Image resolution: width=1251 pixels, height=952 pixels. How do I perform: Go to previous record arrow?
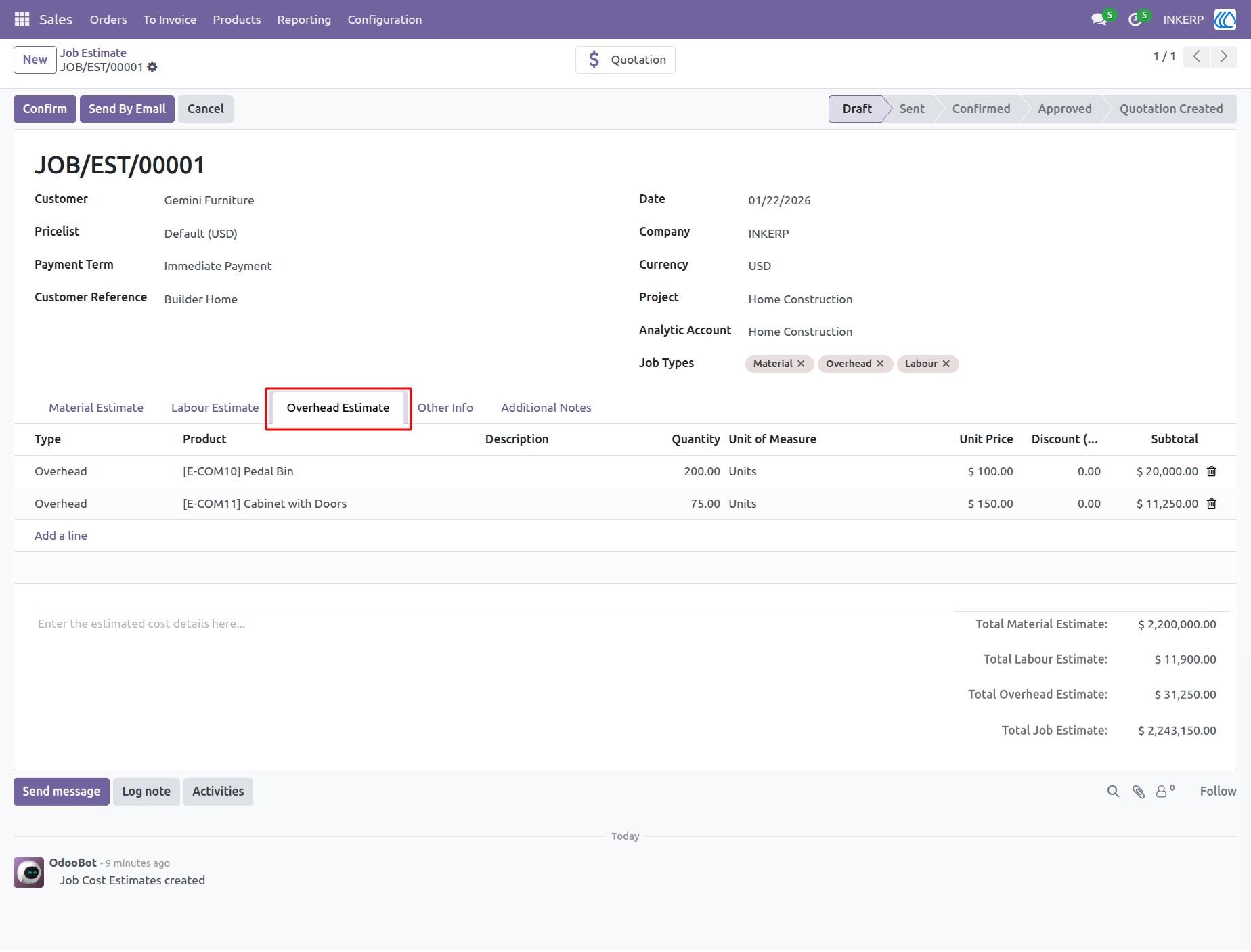1197,57
